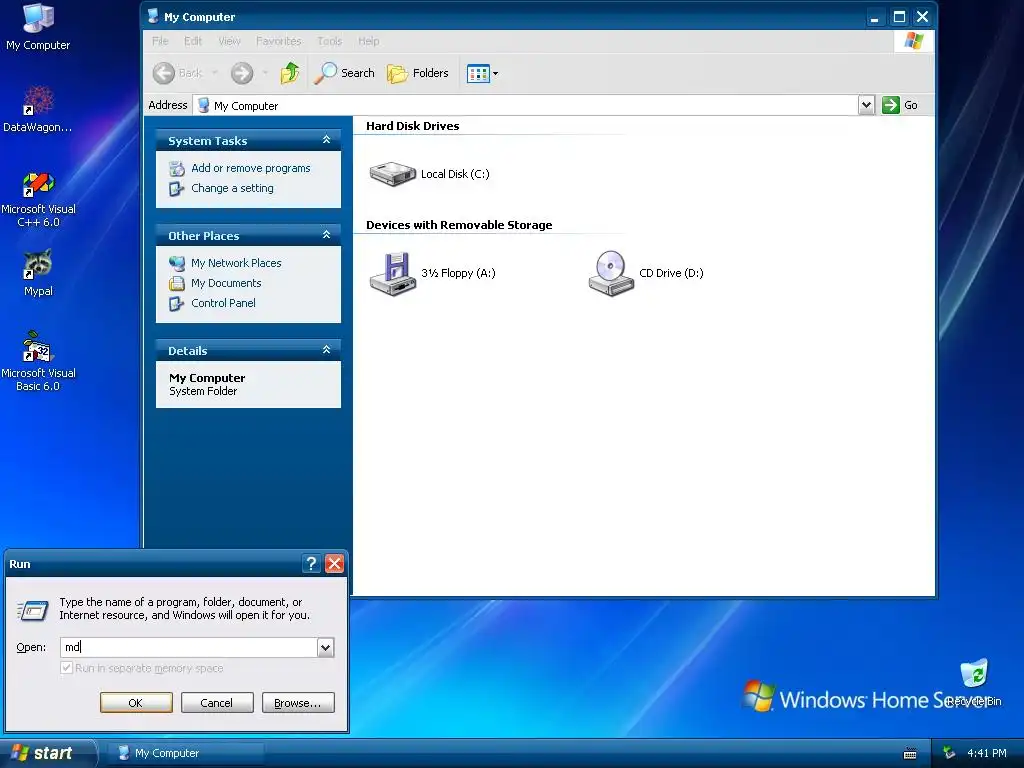Open the My Documents link
The height and width of the screenshot is (768, 1024).
click(226, 283)
